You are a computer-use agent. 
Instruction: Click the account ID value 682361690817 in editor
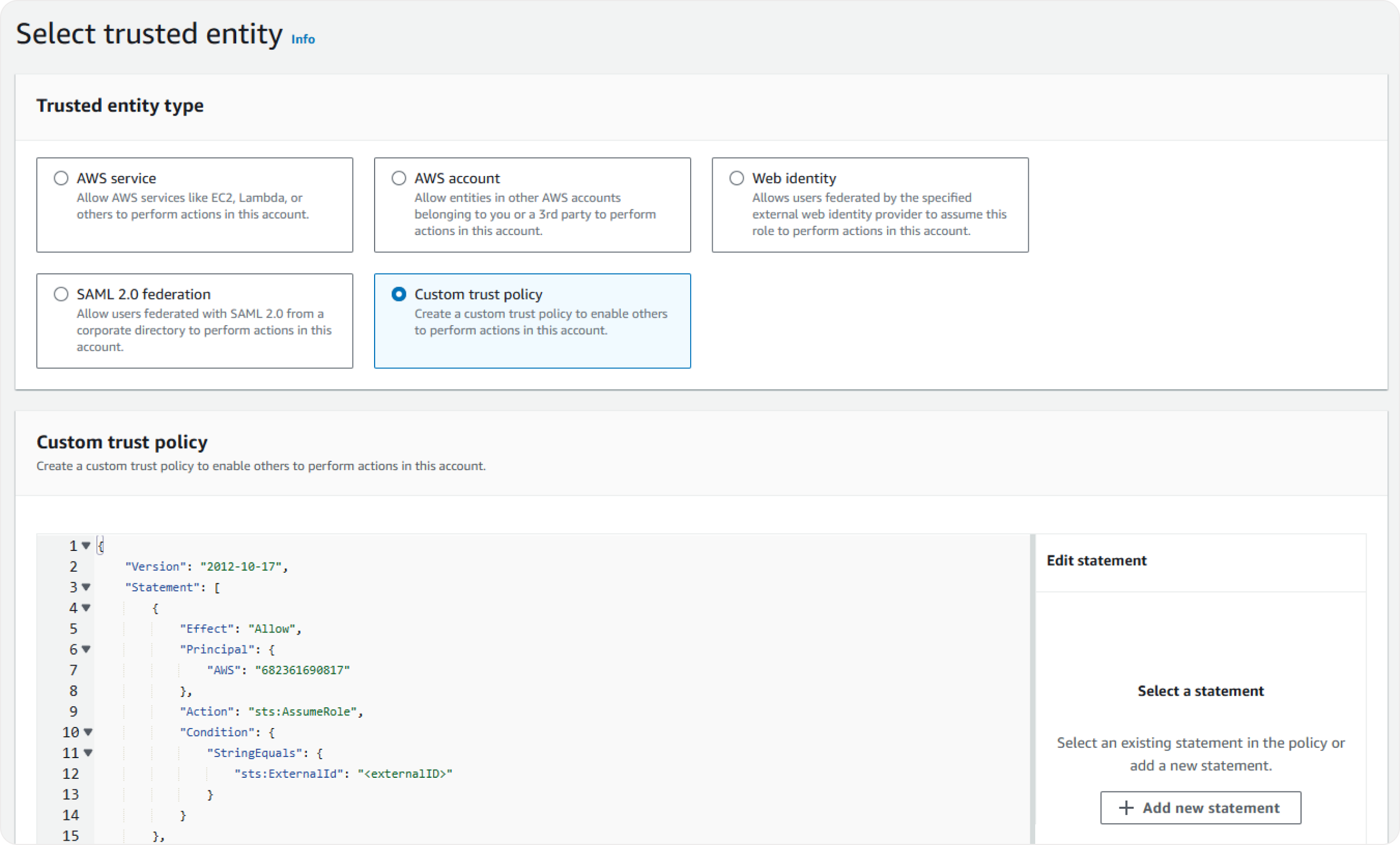302,670
